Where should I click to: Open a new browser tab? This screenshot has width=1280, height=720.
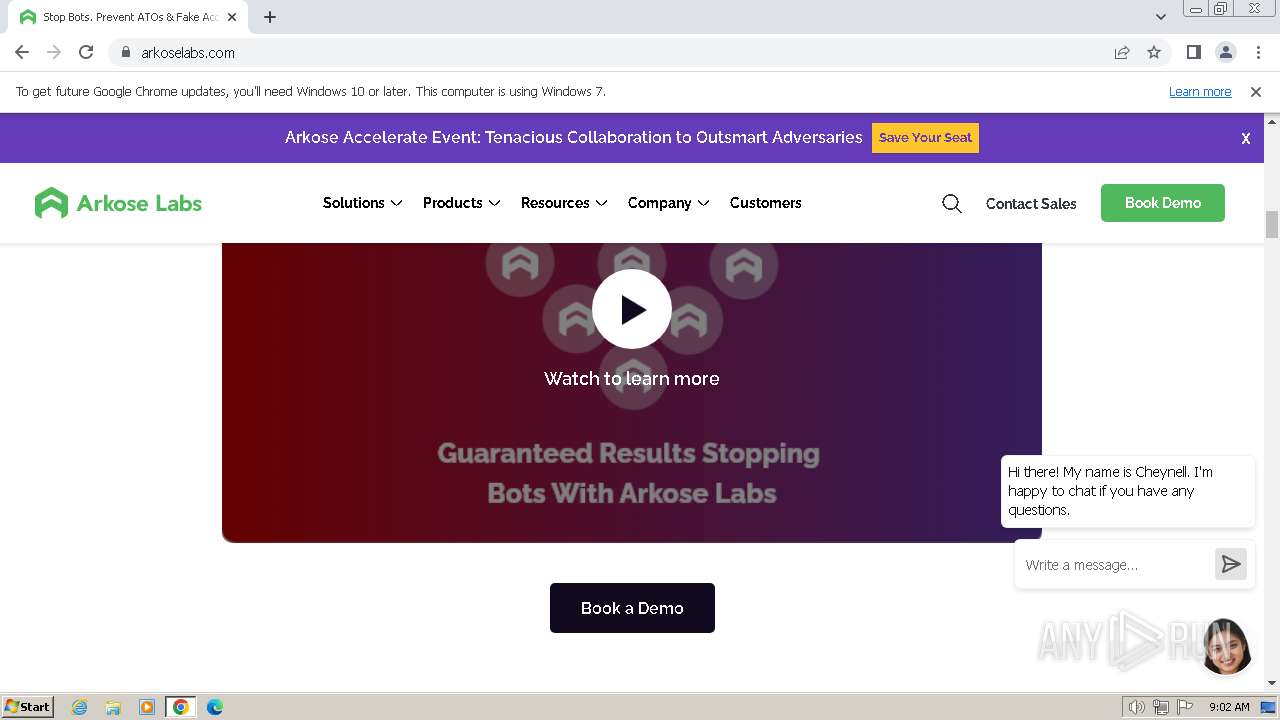pos(270,17)
